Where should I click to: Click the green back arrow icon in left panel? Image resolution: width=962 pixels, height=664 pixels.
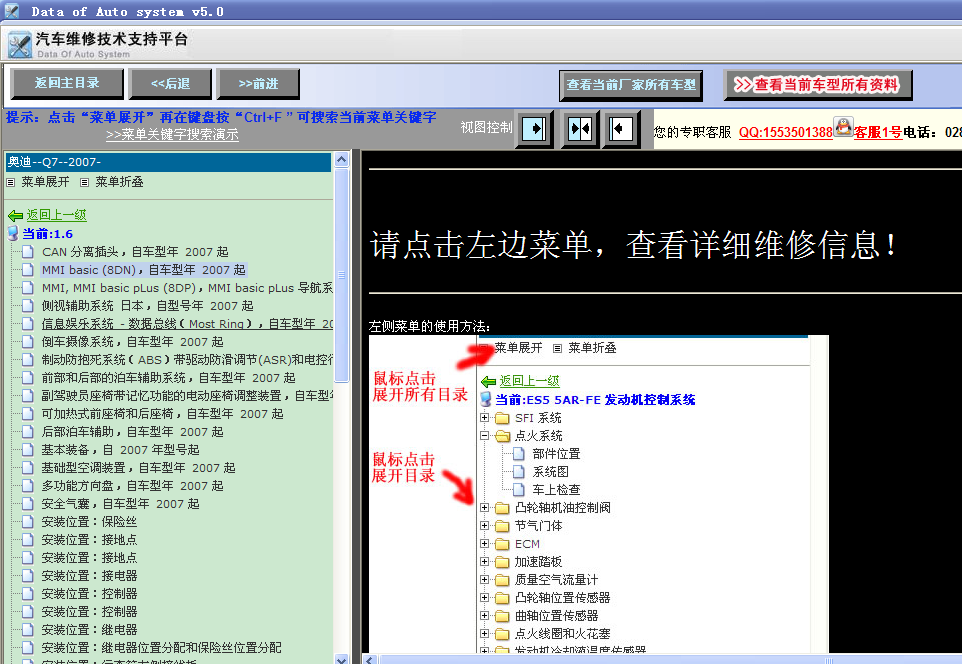tap(15, 215)
